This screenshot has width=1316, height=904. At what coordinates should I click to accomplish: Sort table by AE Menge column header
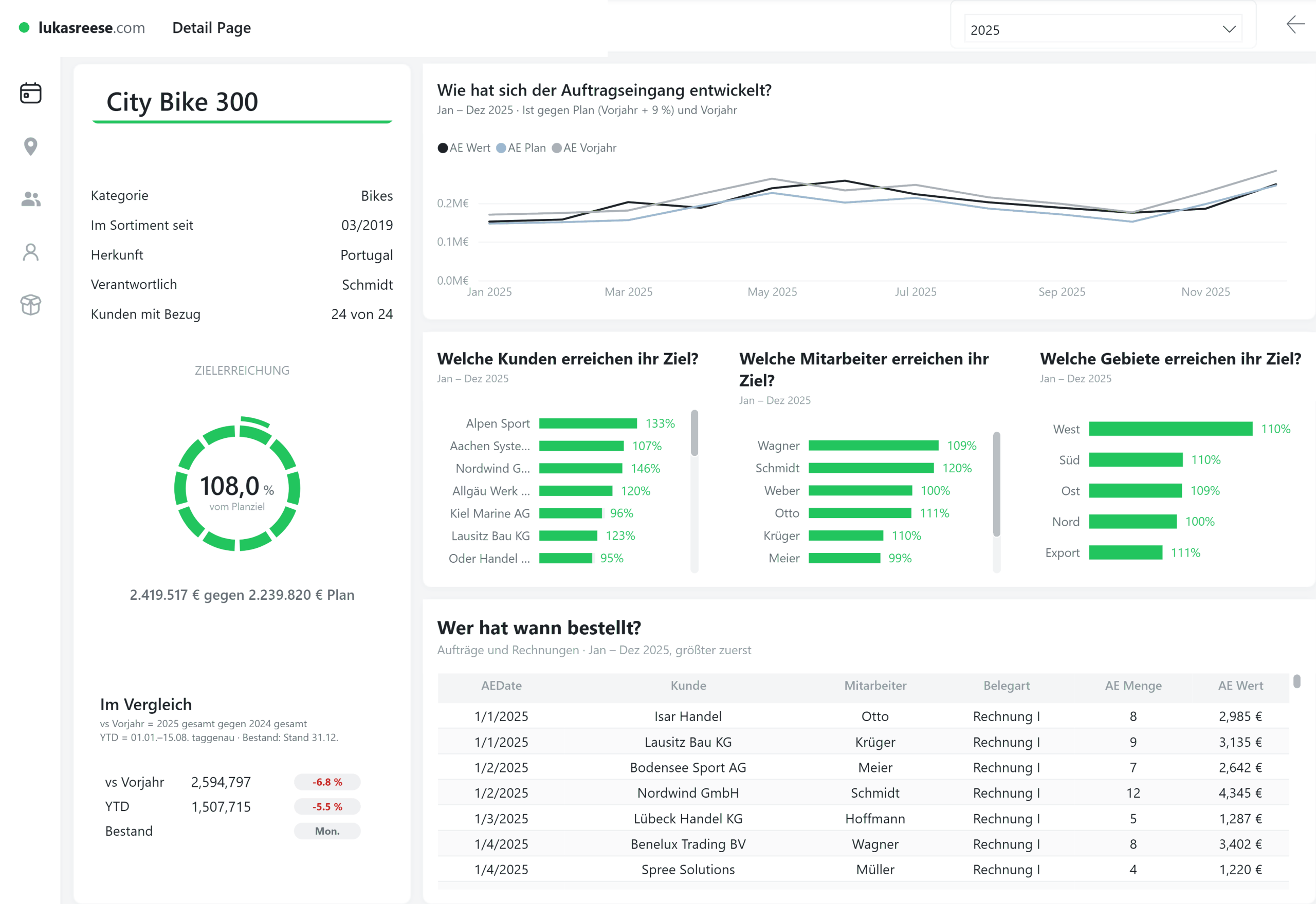coord(1133,686)
